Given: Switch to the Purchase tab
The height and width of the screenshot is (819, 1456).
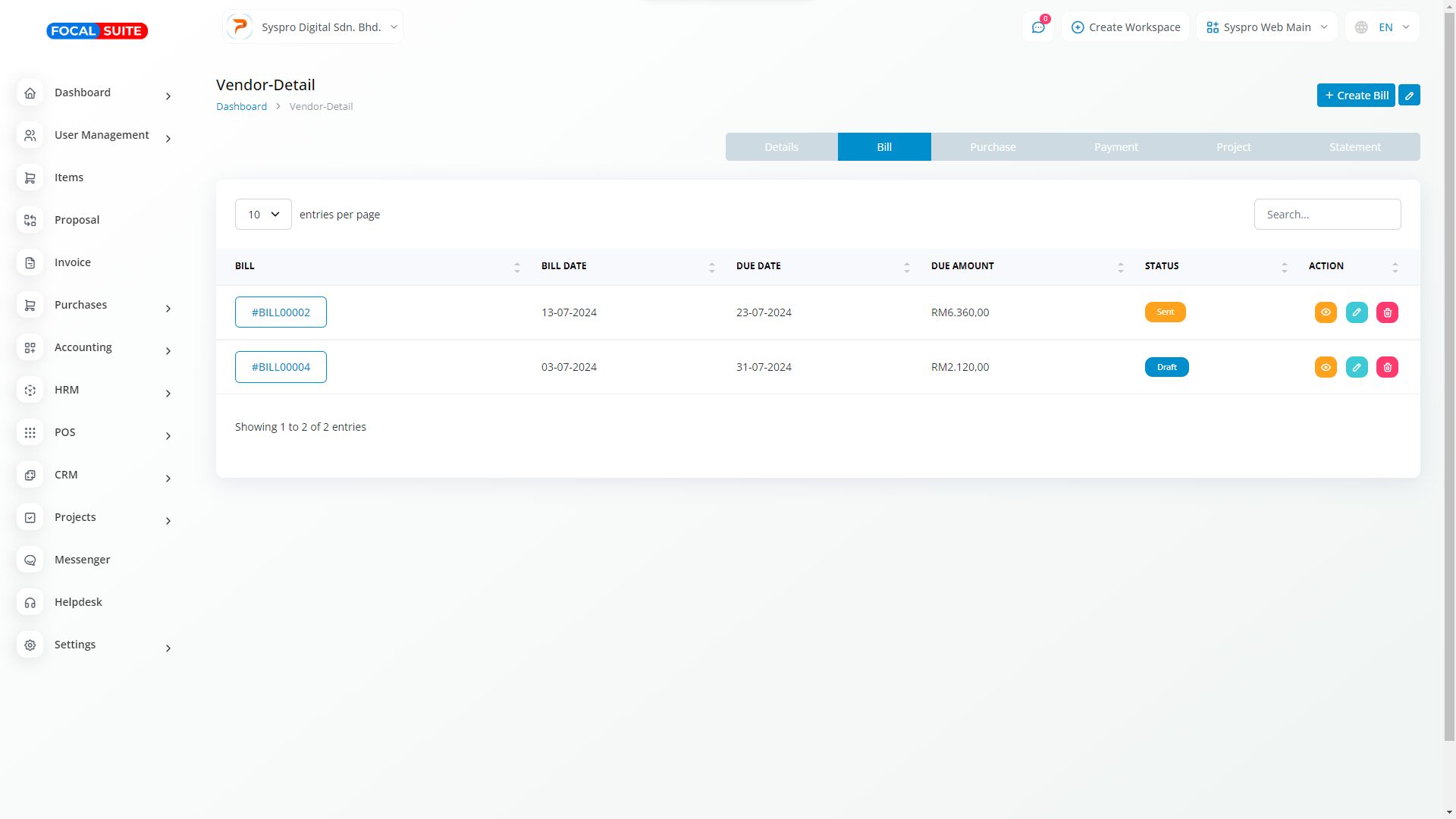Looking at the screenshot, I should [992, 147].
